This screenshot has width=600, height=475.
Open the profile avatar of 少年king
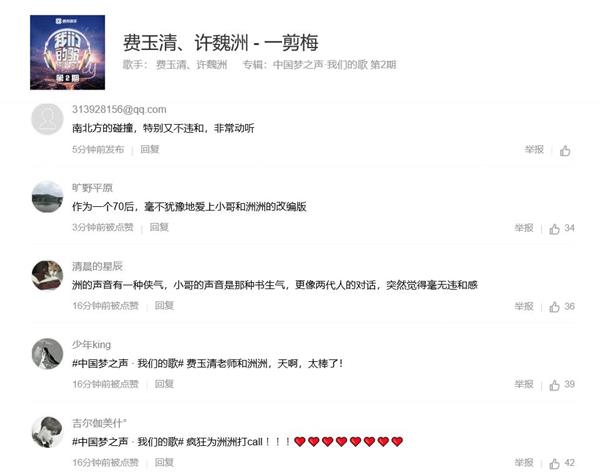[x=47, y=354]
